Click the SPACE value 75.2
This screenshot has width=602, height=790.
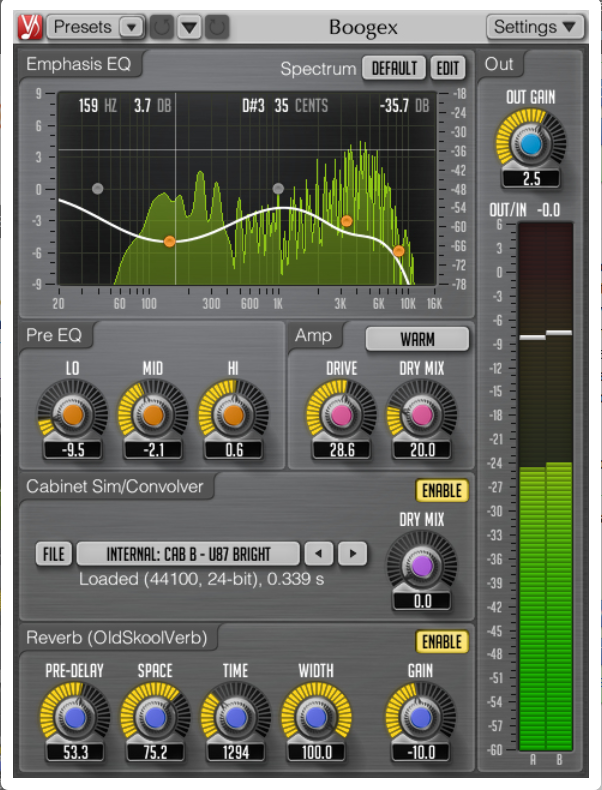[155, 752]
